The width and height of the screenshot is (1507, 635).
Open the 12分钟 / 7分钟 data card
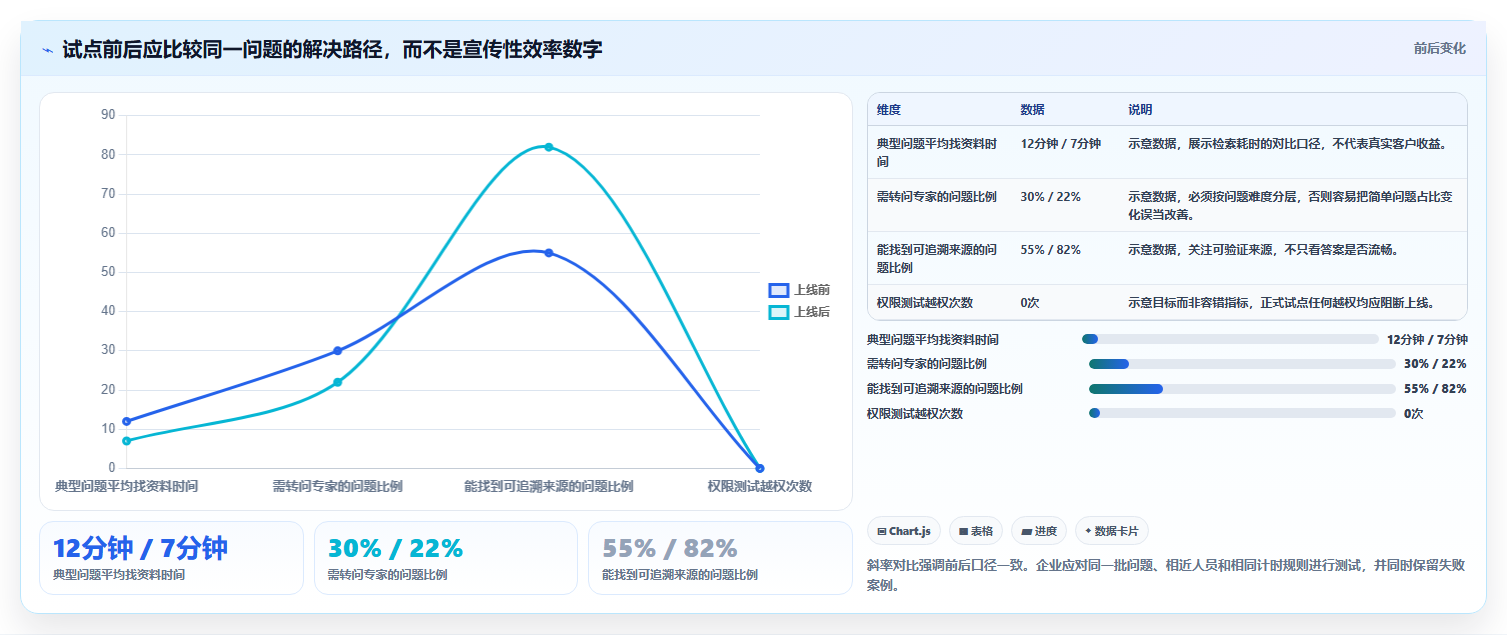coord(171,558)
